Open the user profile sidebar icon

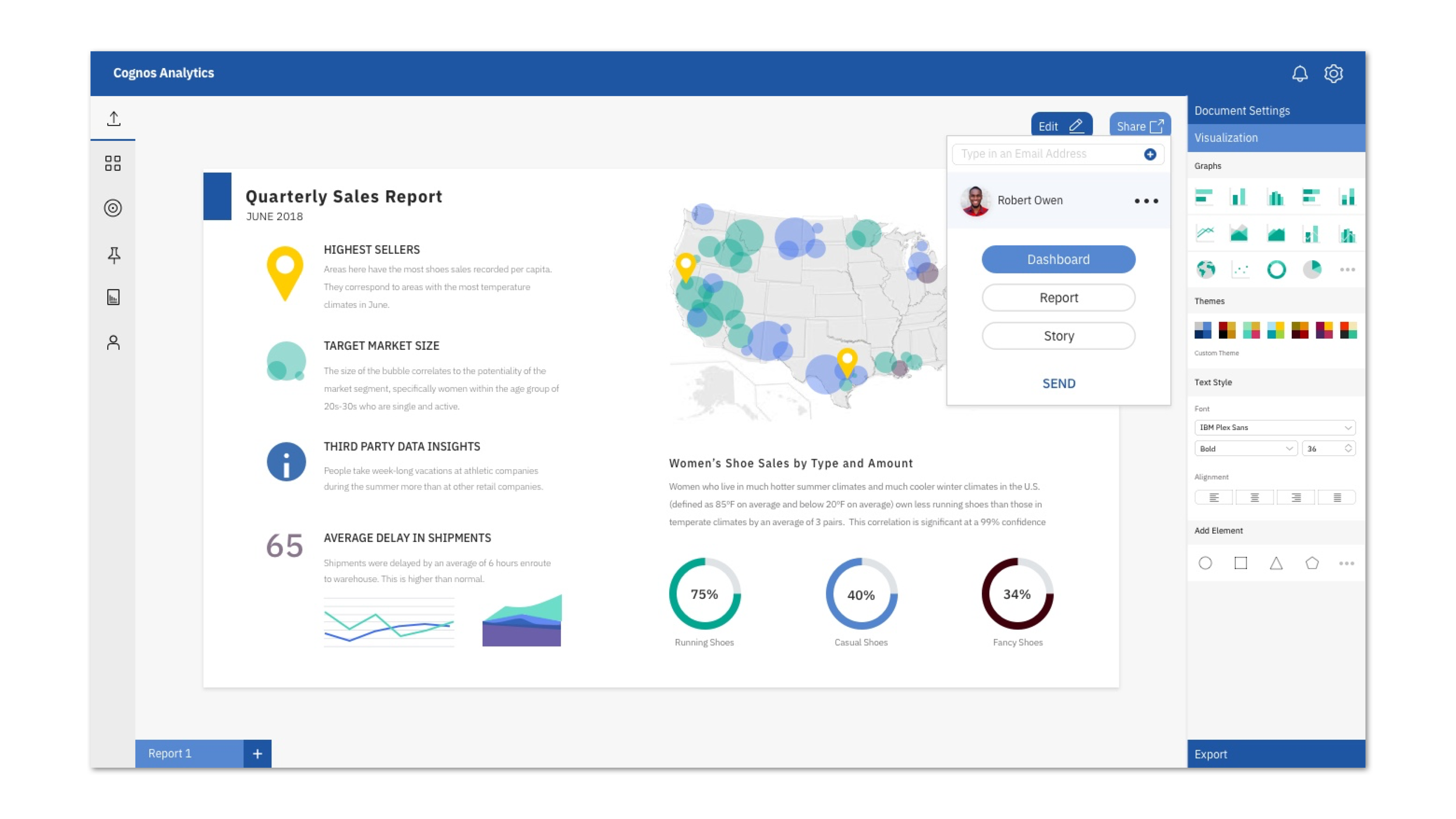114,342
